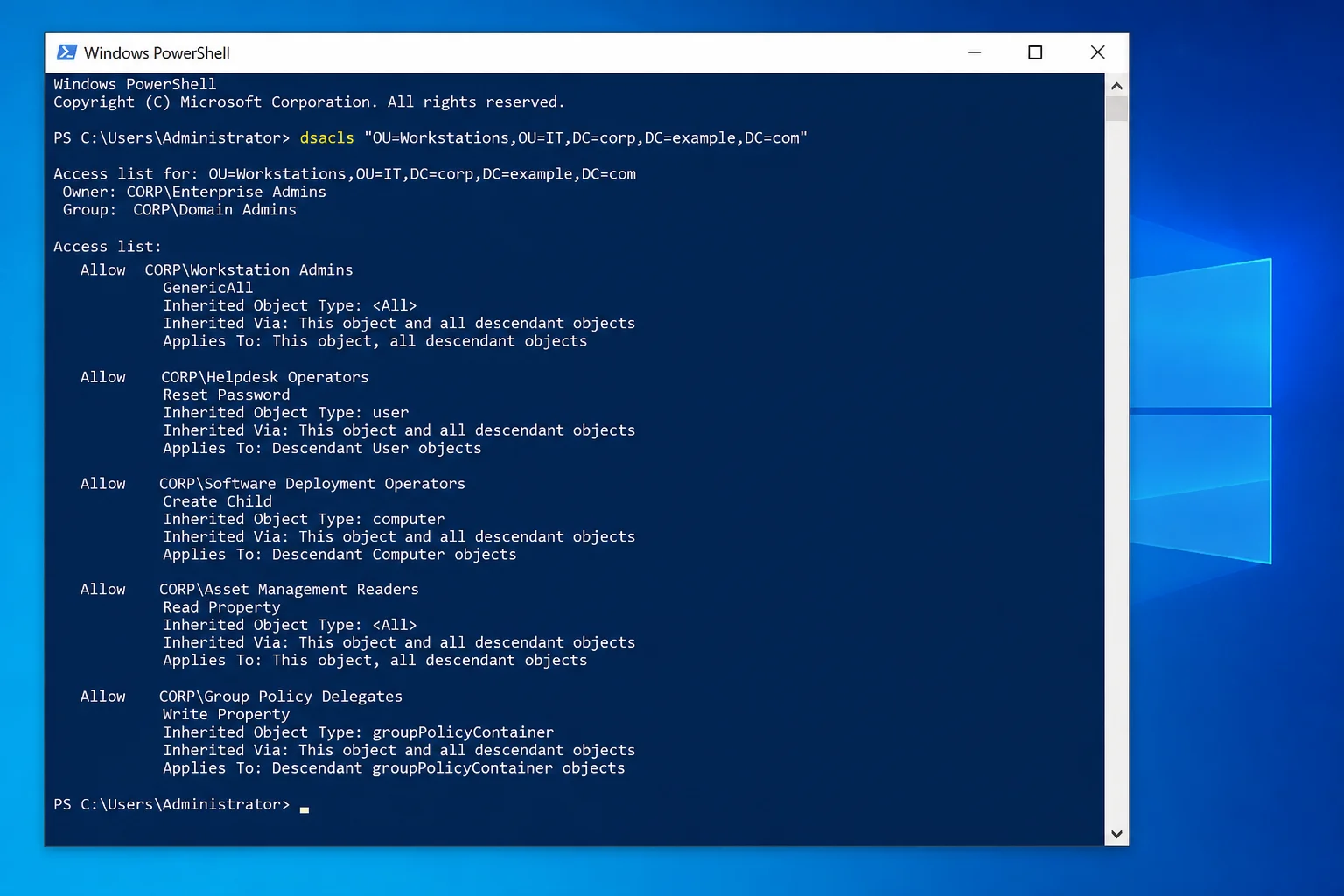Click 'Allow' beside Asset Management Readers
Screen dimensions: 1344x896
(x=103, y=590)
